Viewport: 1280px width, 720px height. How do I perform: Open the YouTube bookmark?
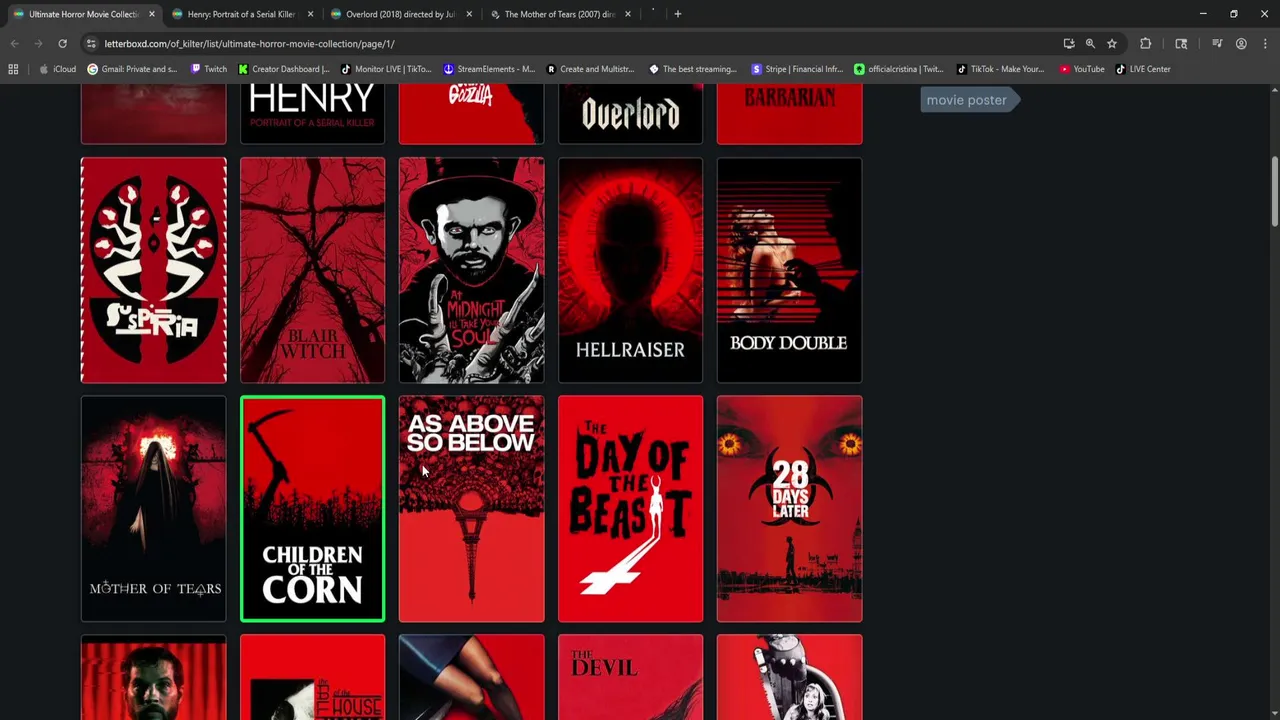[x=1082, y=69]
